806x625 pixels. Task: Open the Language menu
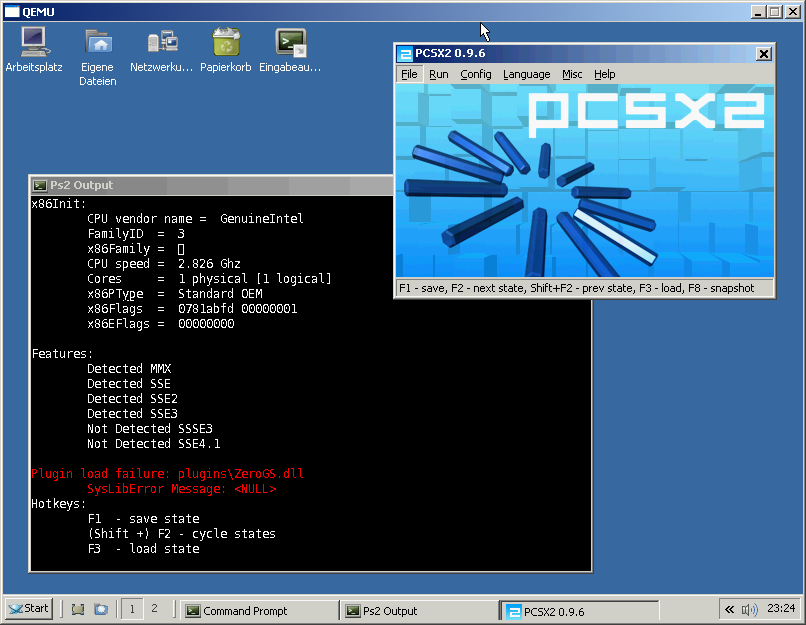click(x=526, y=74)
